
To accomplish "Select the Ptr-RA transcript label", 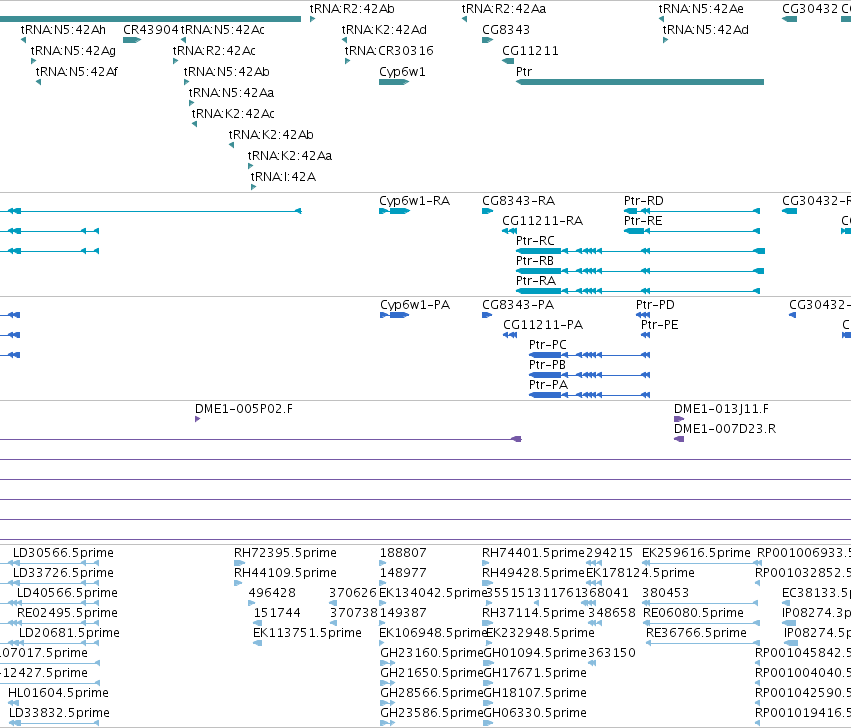I will coord(536,281).
